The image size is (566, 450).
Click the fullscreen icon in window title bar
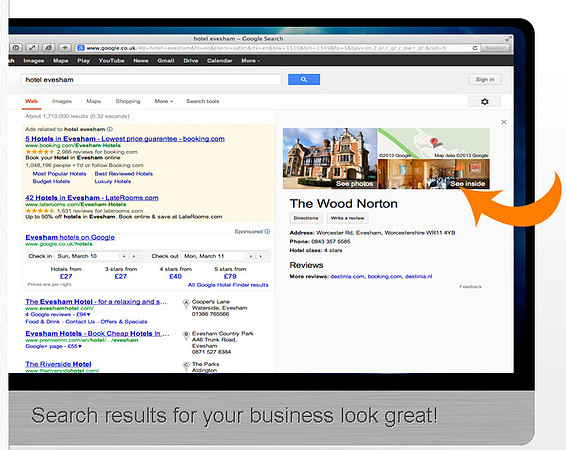click(x=508, y=39)
